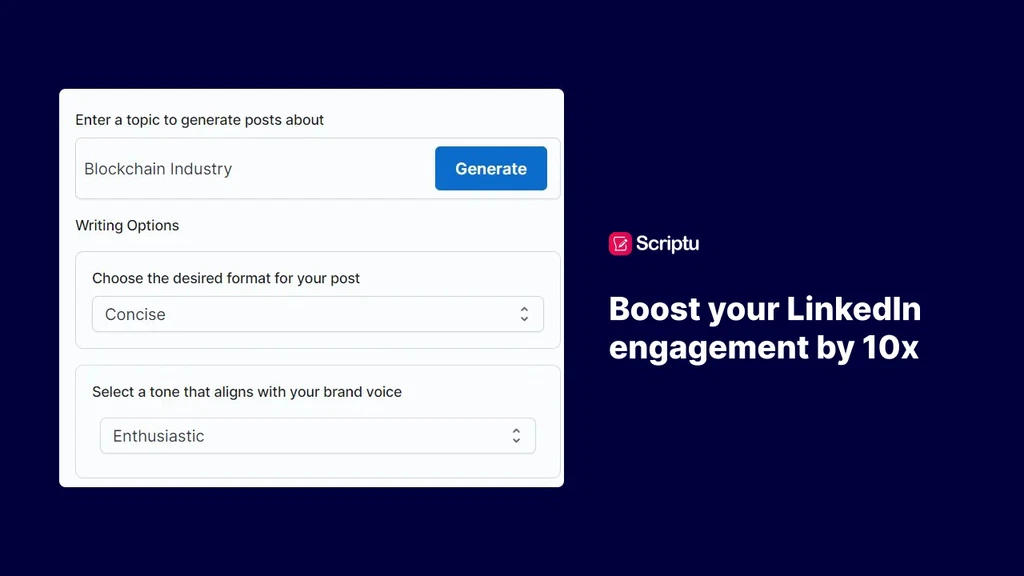Click the 'Boost your LinkedIn' headline line
This screenshot has height=576, width=1024.
[x=764, y=308]
